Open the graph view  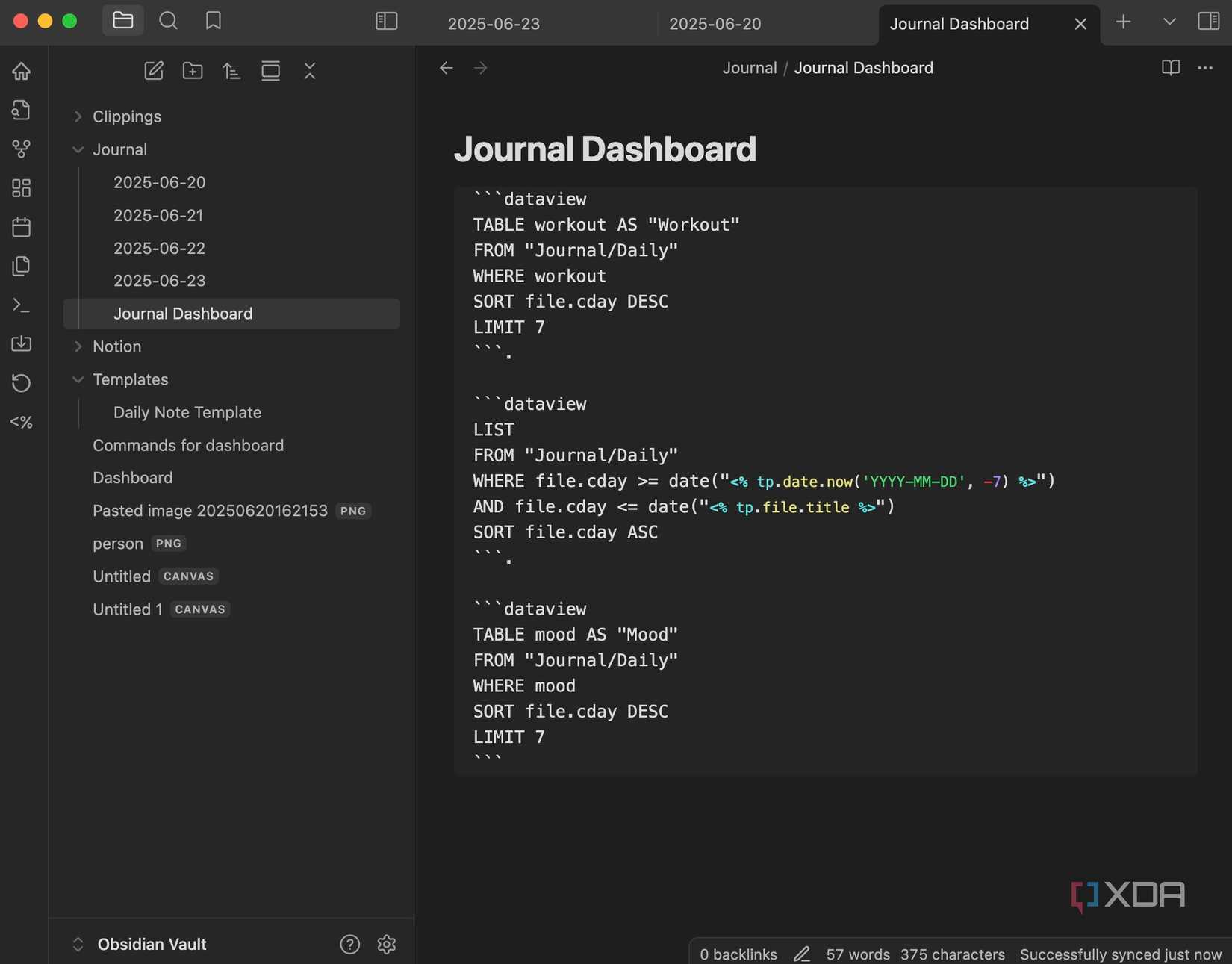tap(22, 149)
